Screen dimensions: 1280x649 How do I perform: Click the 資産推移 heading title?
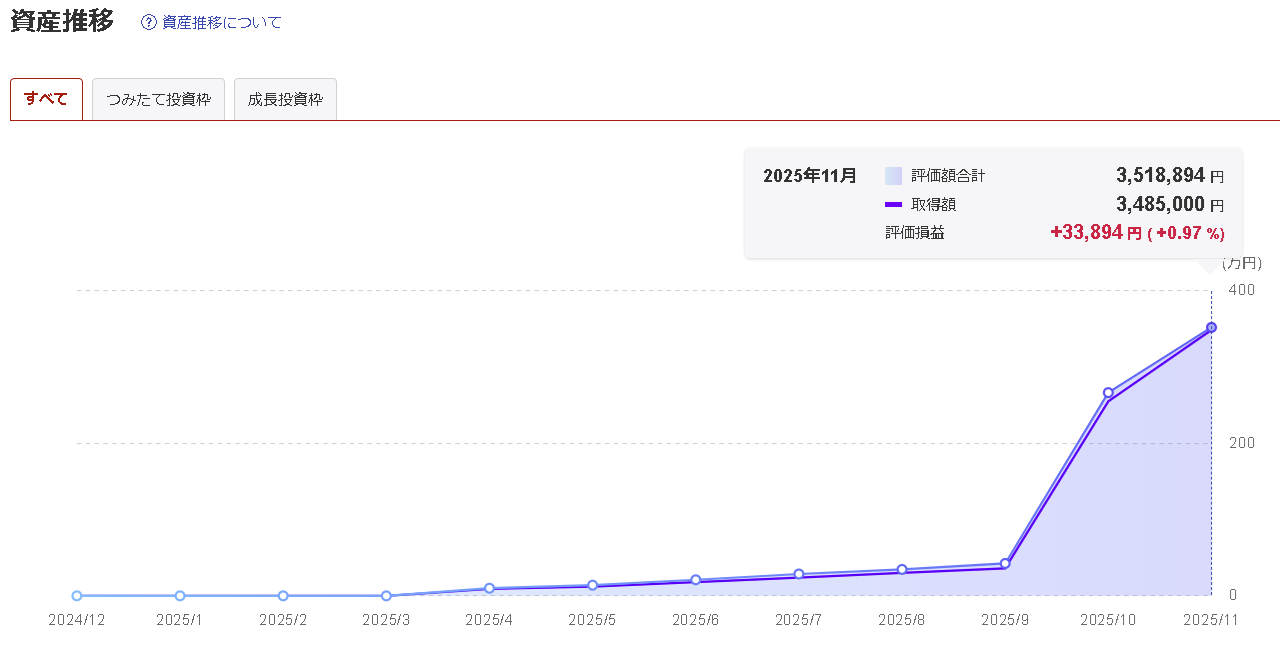click(x=62, y=21)
